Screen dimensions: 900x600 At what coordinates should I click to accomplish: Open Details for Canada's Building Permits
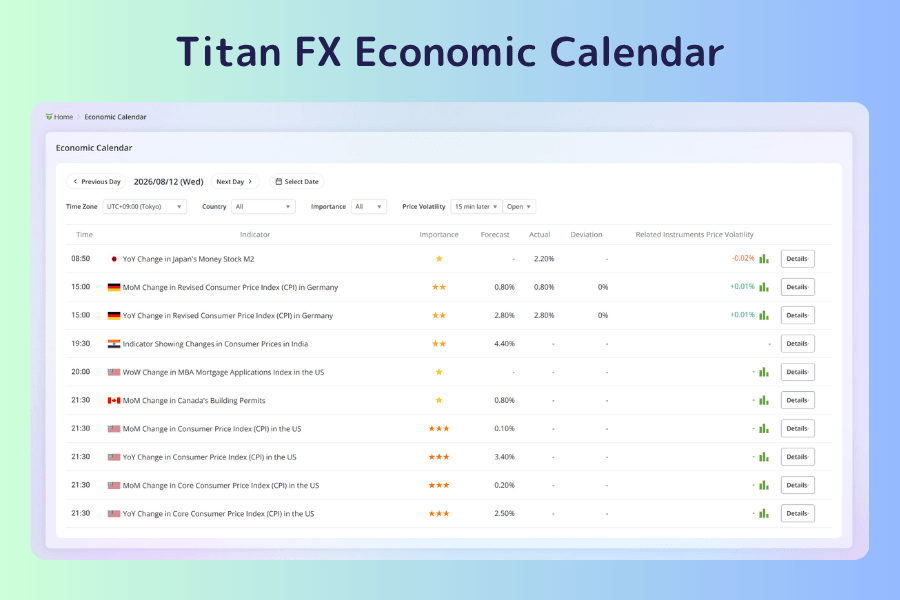pos(797,400)
